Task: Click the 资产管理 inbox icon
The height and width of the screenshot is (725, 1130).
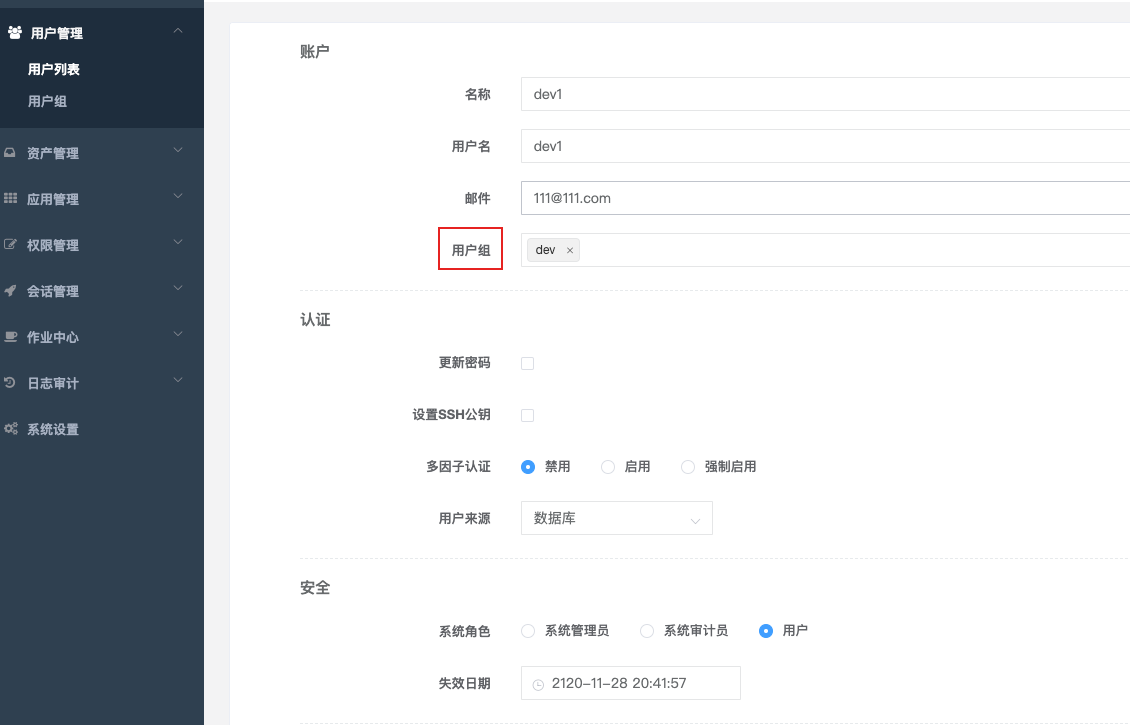Action: click(9, 153)
